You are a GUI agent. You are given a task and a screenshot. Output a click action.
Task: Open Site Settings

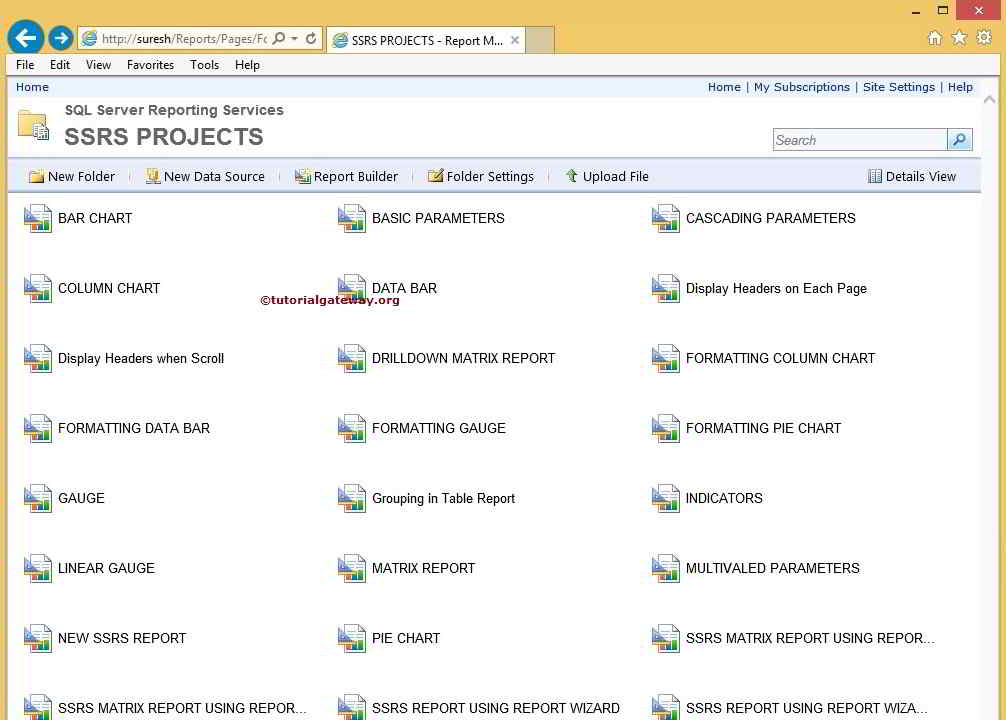pyautogui.click(x=899, y=87)
